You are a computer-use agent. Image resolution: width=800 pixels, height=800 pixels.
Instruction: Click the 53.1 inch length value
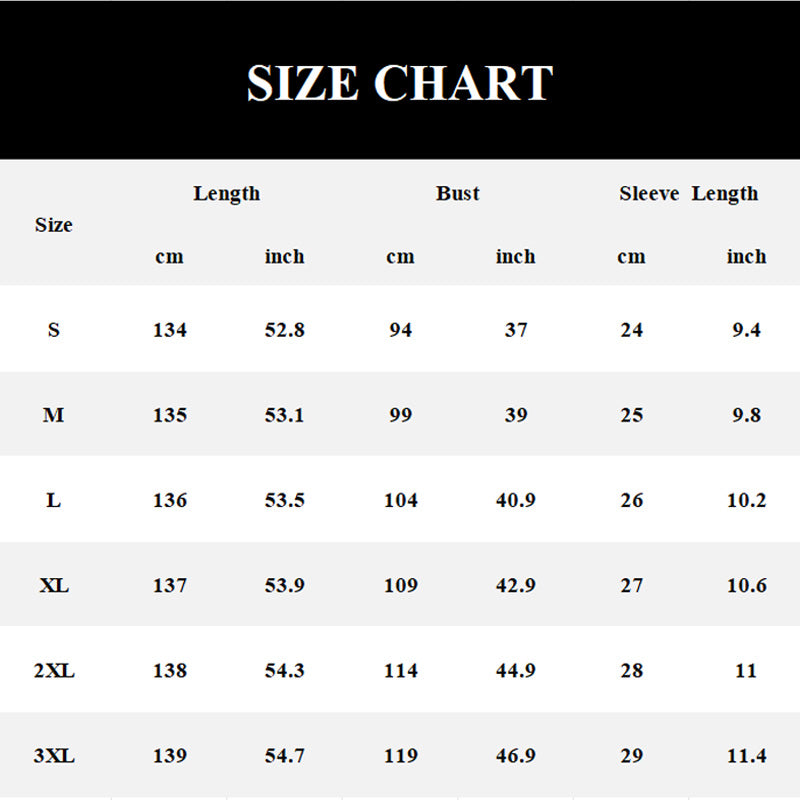coord(285,415)
